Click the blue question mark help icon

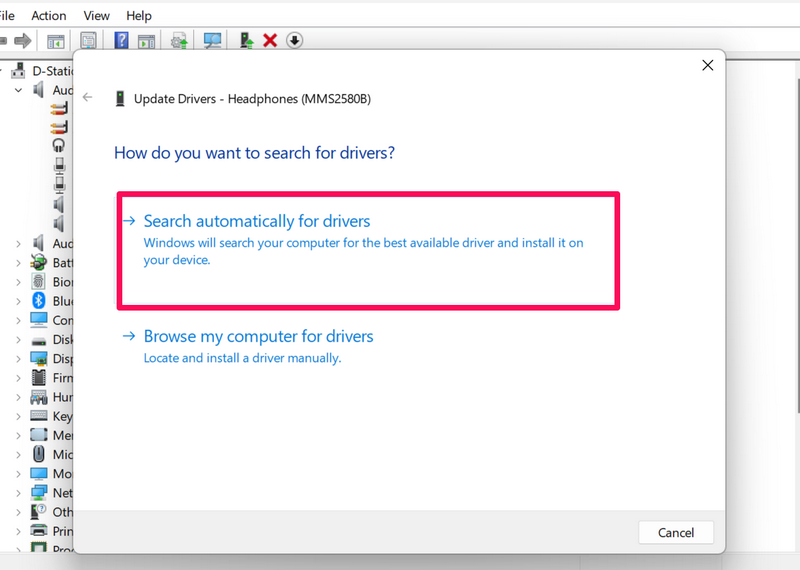121,41
